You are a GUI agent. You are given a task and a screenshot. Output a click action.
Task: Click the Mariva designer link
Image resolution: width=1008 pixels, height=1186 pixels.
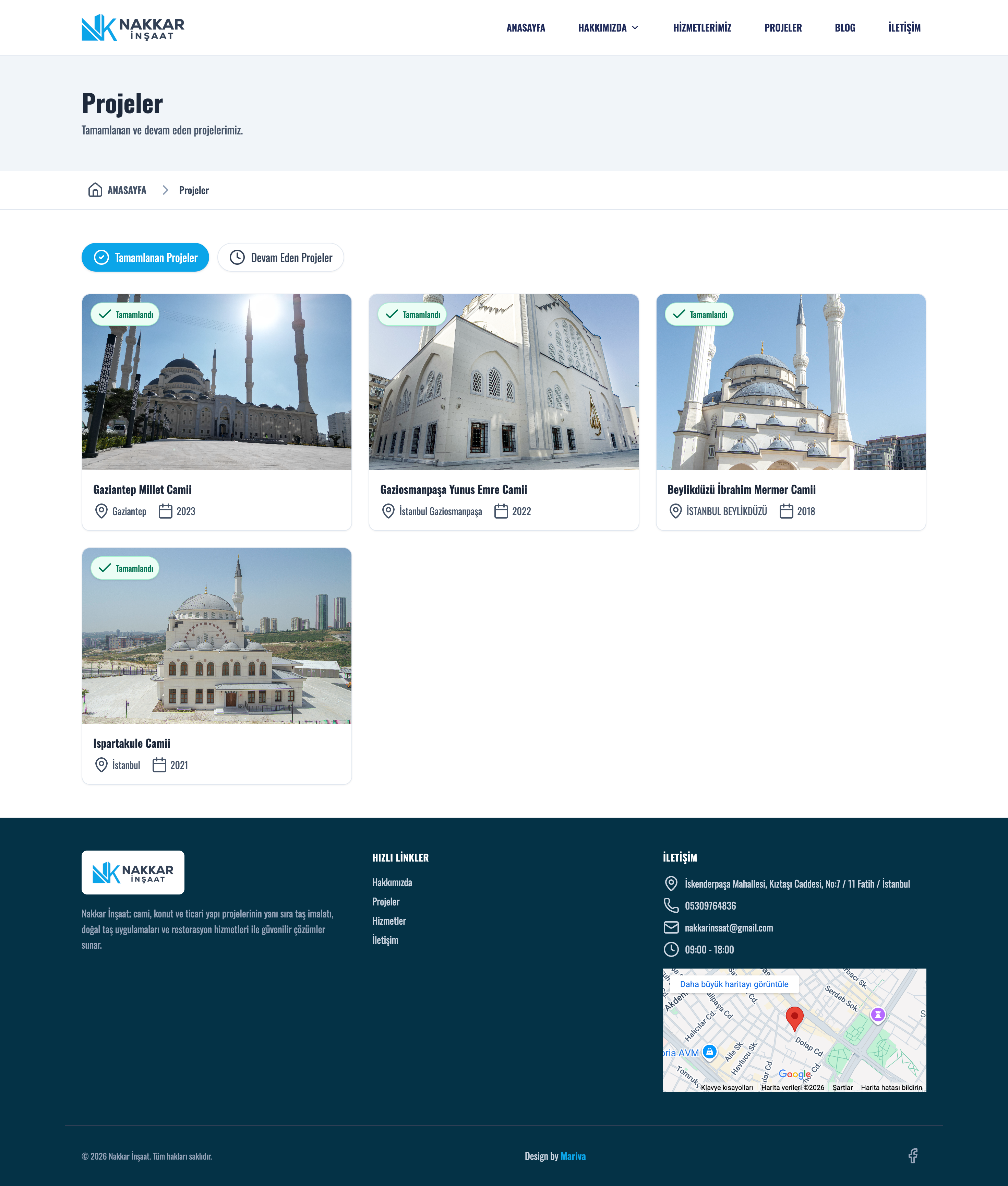point(573,1156)
